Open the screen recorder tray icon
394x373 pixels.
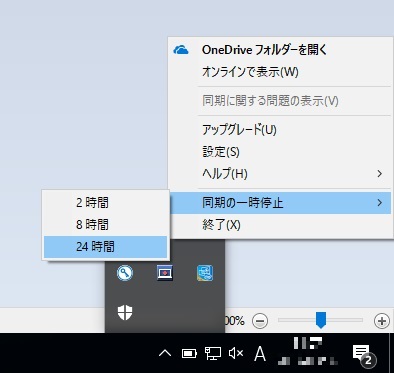pos(165,273)
